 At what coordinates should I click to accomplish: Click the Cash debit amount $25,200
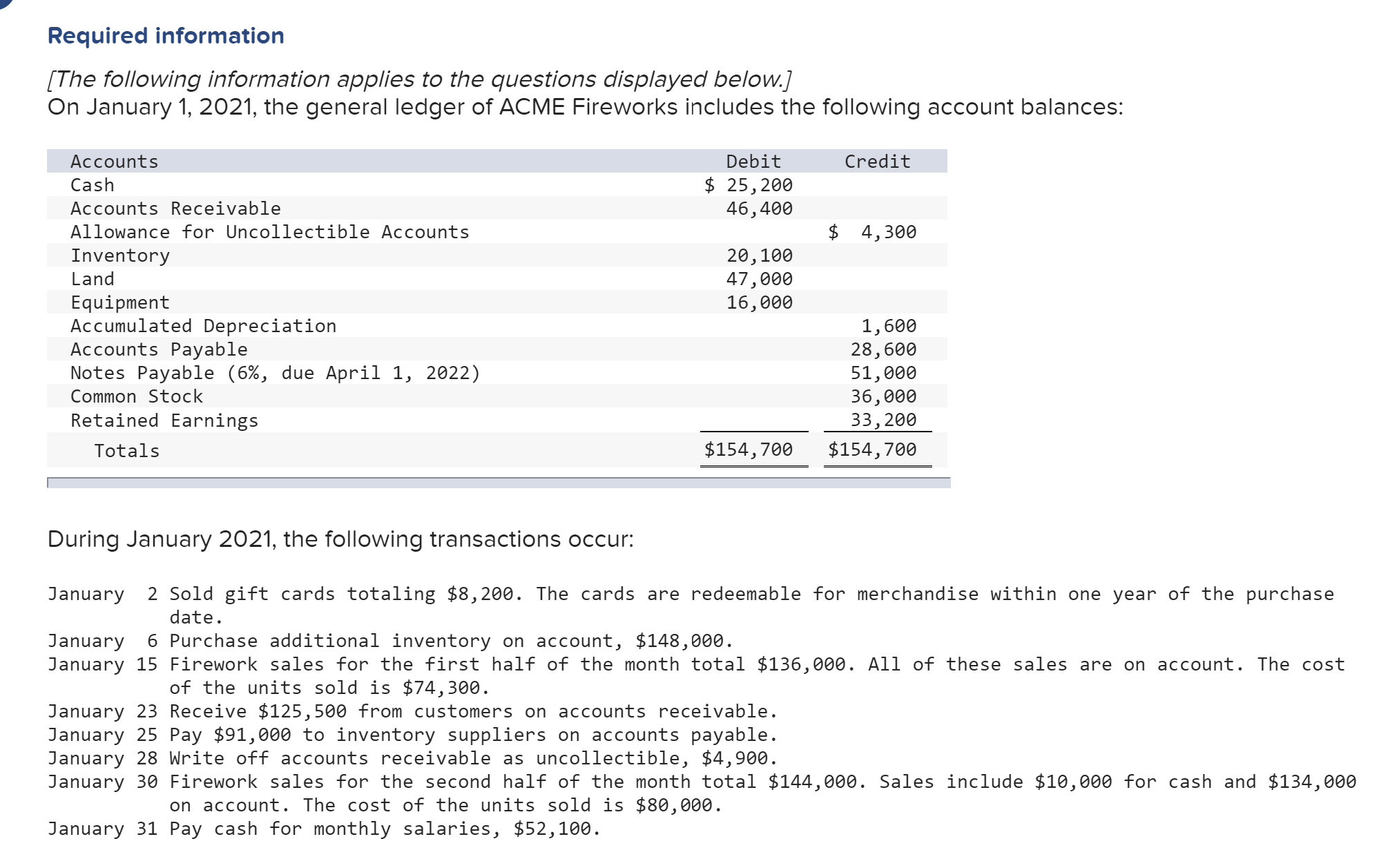coord(749,185)
